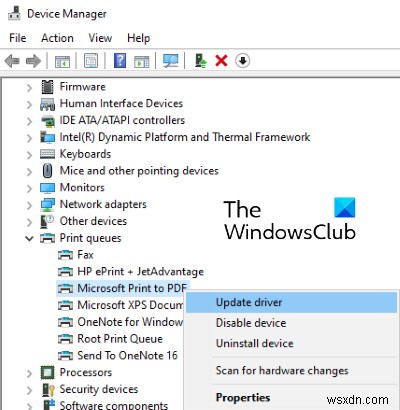This screenshot has height=410, width=400.
Task: Click the Security devices key icon
Action: (48, 389)
